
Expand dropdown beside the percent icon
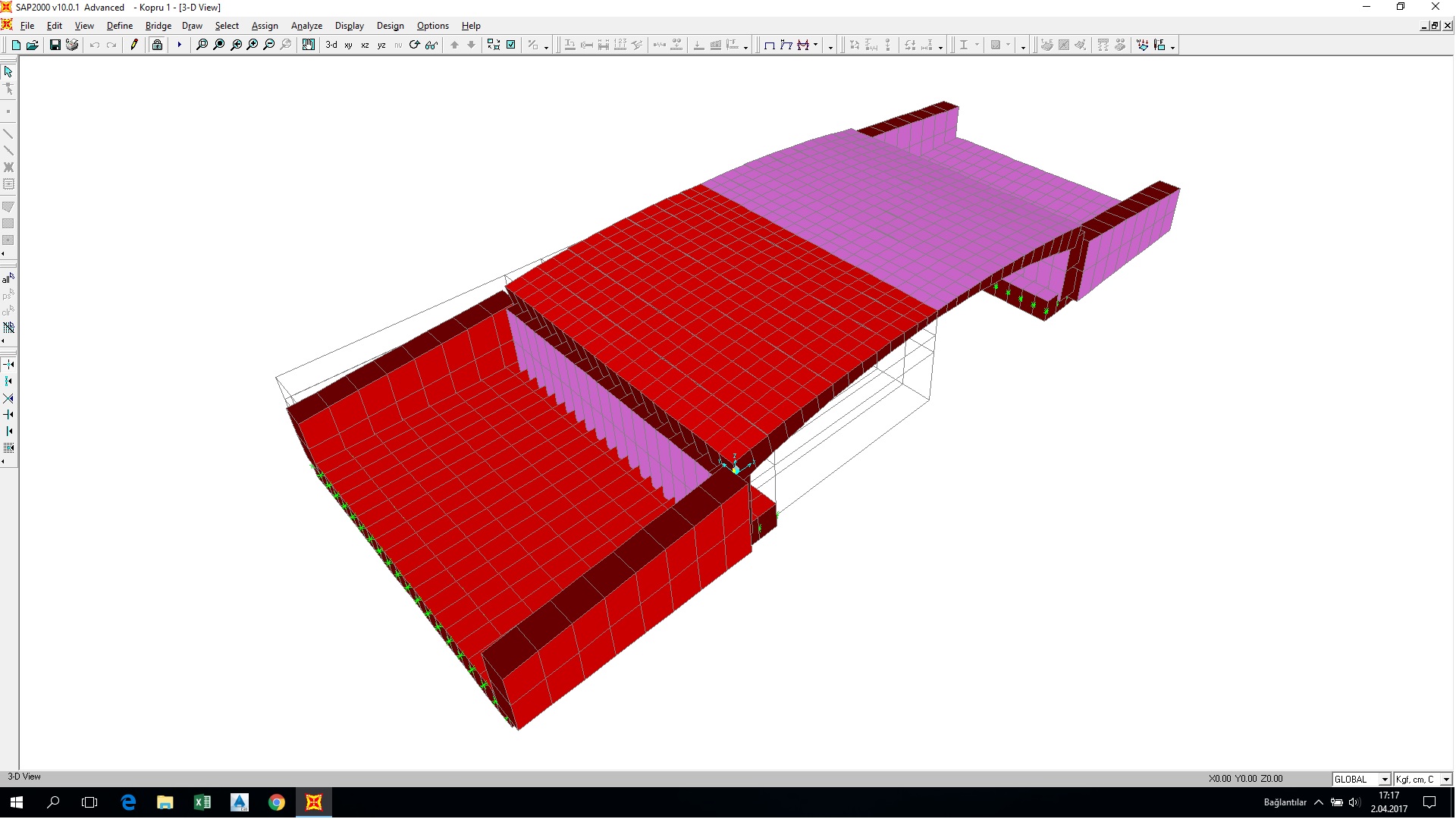click(546, 47)
